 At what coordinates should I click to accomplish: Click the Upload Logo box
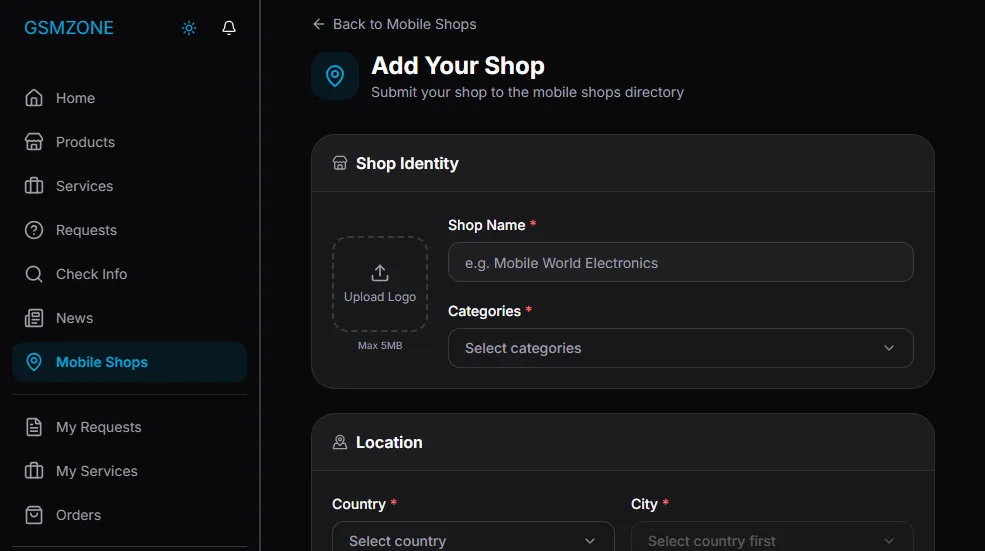380,284
